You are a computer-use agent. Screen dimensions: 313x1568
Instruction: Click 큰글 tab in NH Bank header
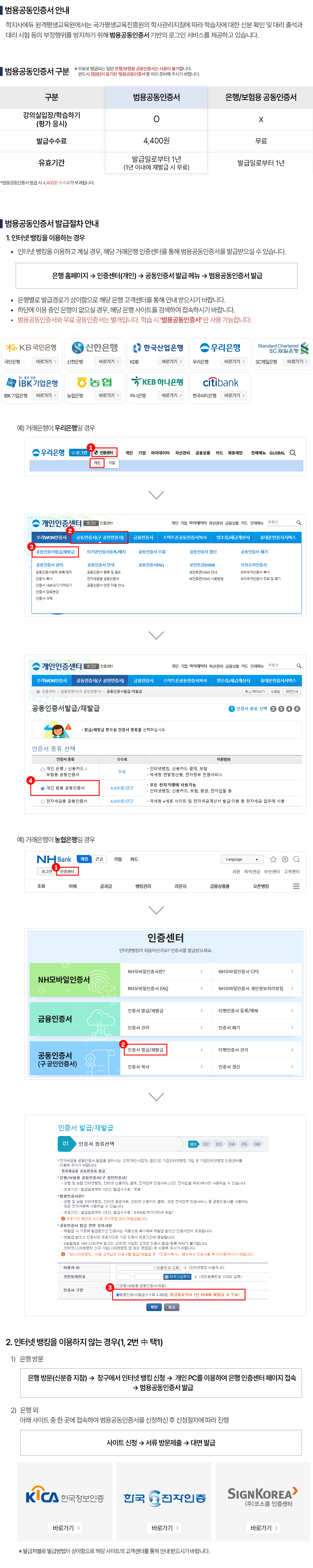pyautogui.click(x=99, y=859)
